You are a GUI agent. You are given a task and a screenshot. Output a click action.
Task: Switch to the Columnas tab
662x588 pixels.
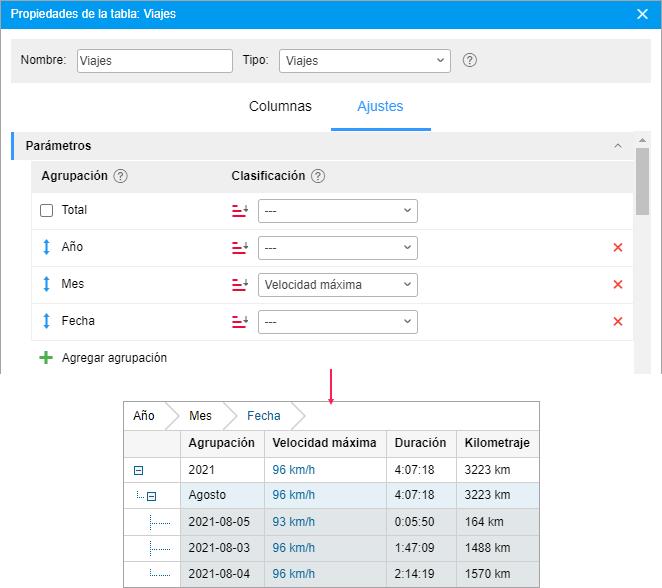(x=280, y=106)
